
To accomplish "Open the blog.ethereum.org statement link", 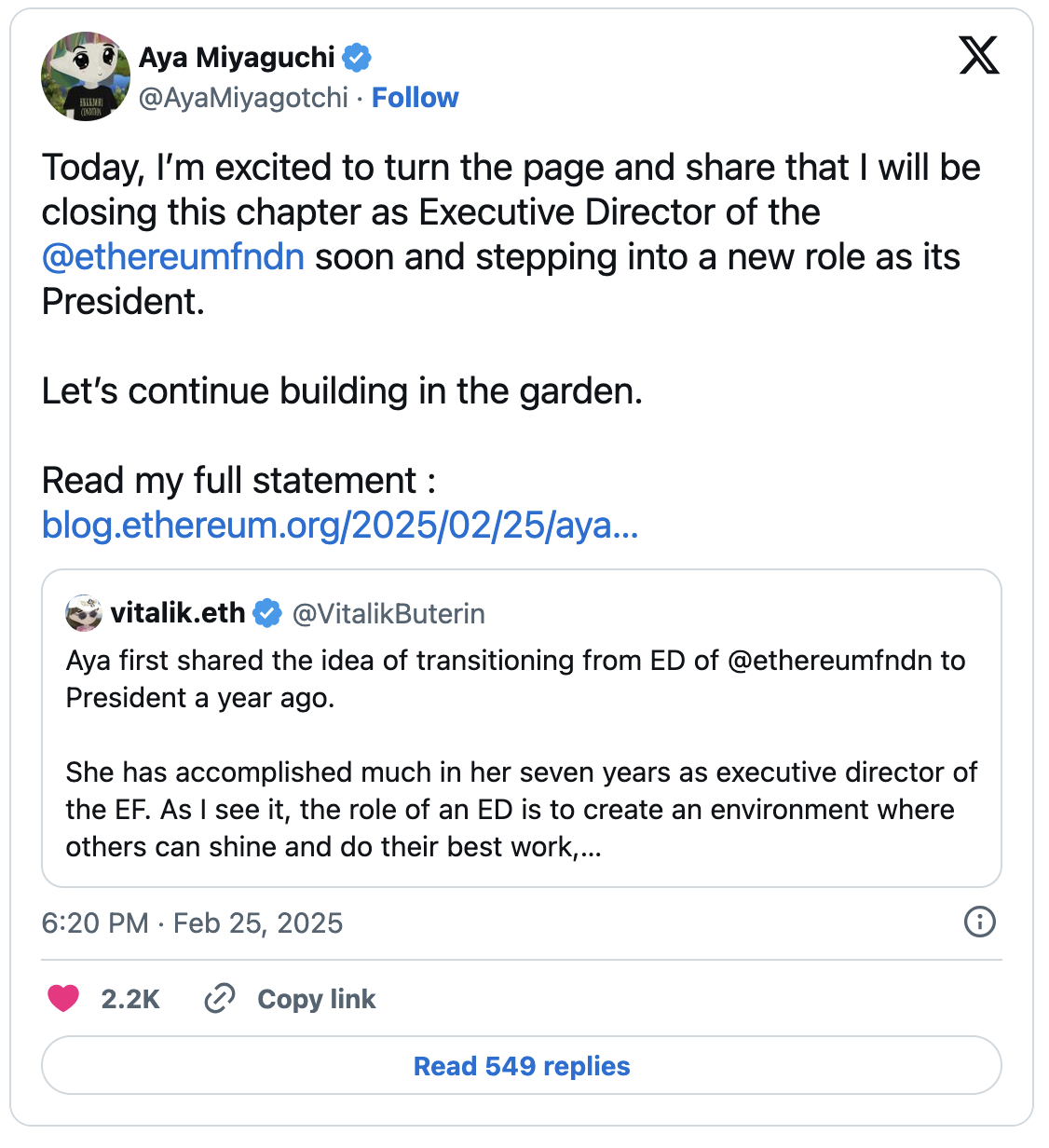I will 339,526.
